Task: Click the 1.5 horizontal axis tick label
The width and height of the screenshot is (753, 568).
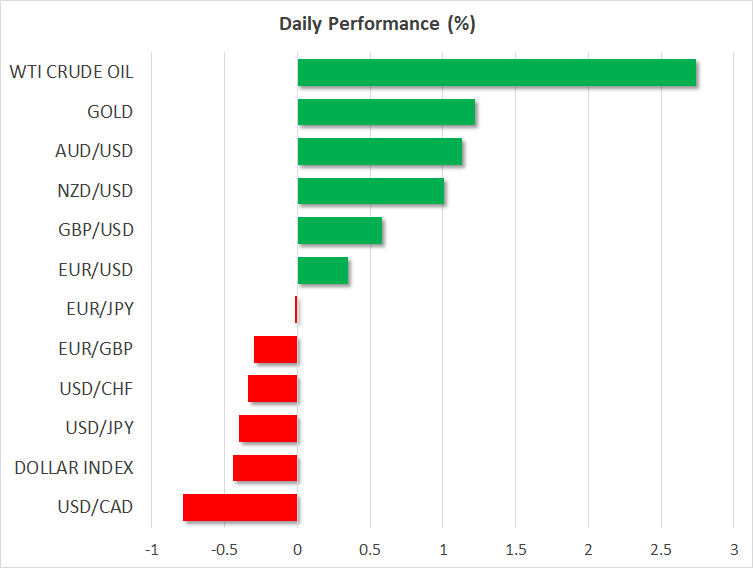Action: 515,550
